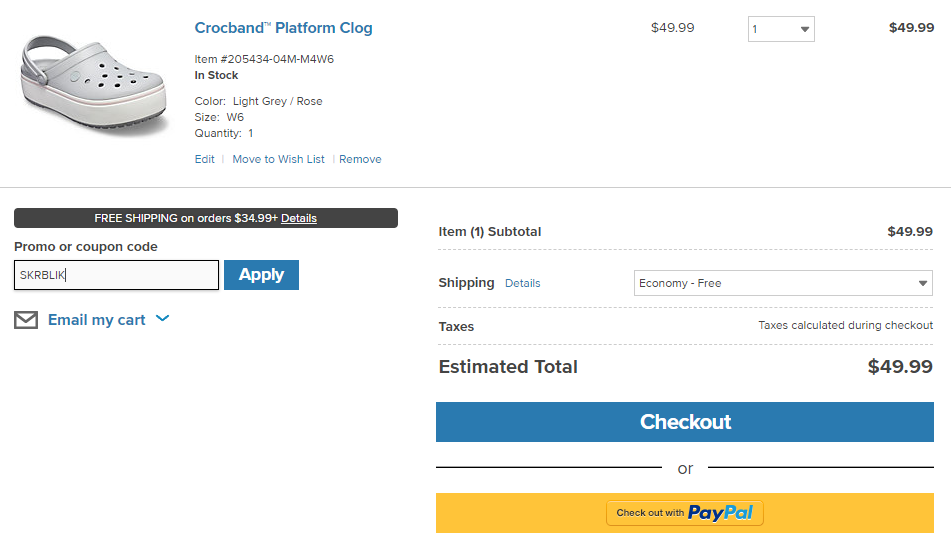Click the Estimated Total amount
Viewport: 951px width, 549px height.
point(900,366)
